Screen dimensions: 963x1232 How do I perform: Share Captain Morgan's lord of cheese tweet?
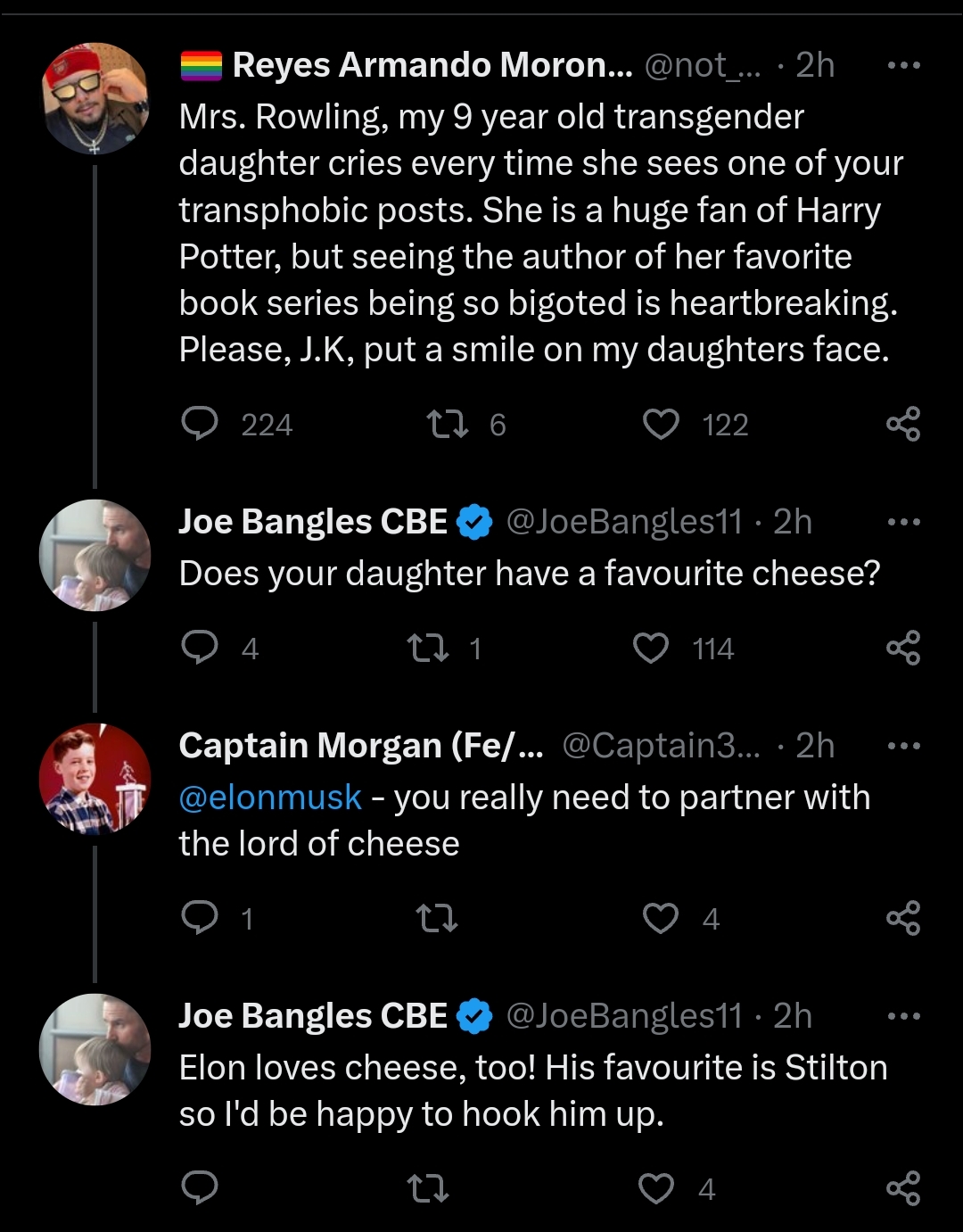coord(902,918)
